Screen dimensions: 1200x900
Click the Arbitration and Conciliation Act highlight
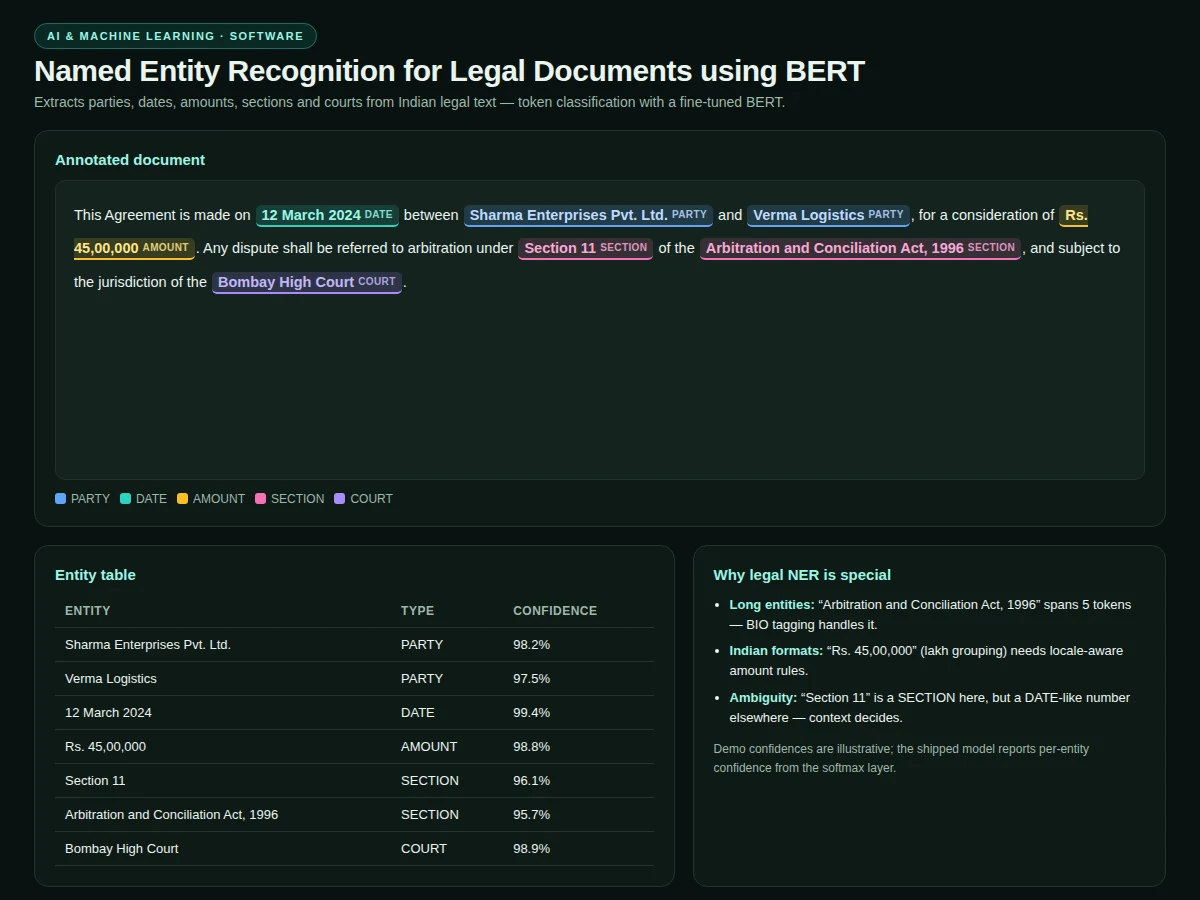[x=860, y=248]
